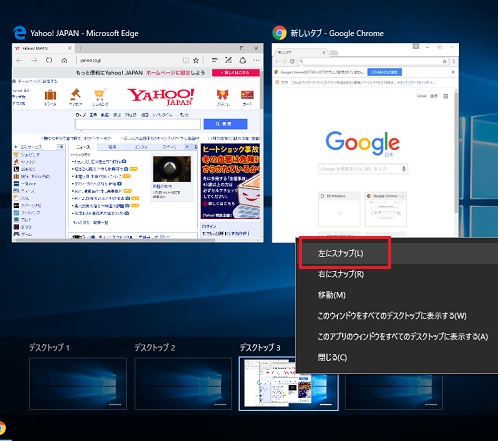Click Google voice search microphone icon
This screenshot has height=441, width=498.
pyautogui.click(x=404, y=169)
